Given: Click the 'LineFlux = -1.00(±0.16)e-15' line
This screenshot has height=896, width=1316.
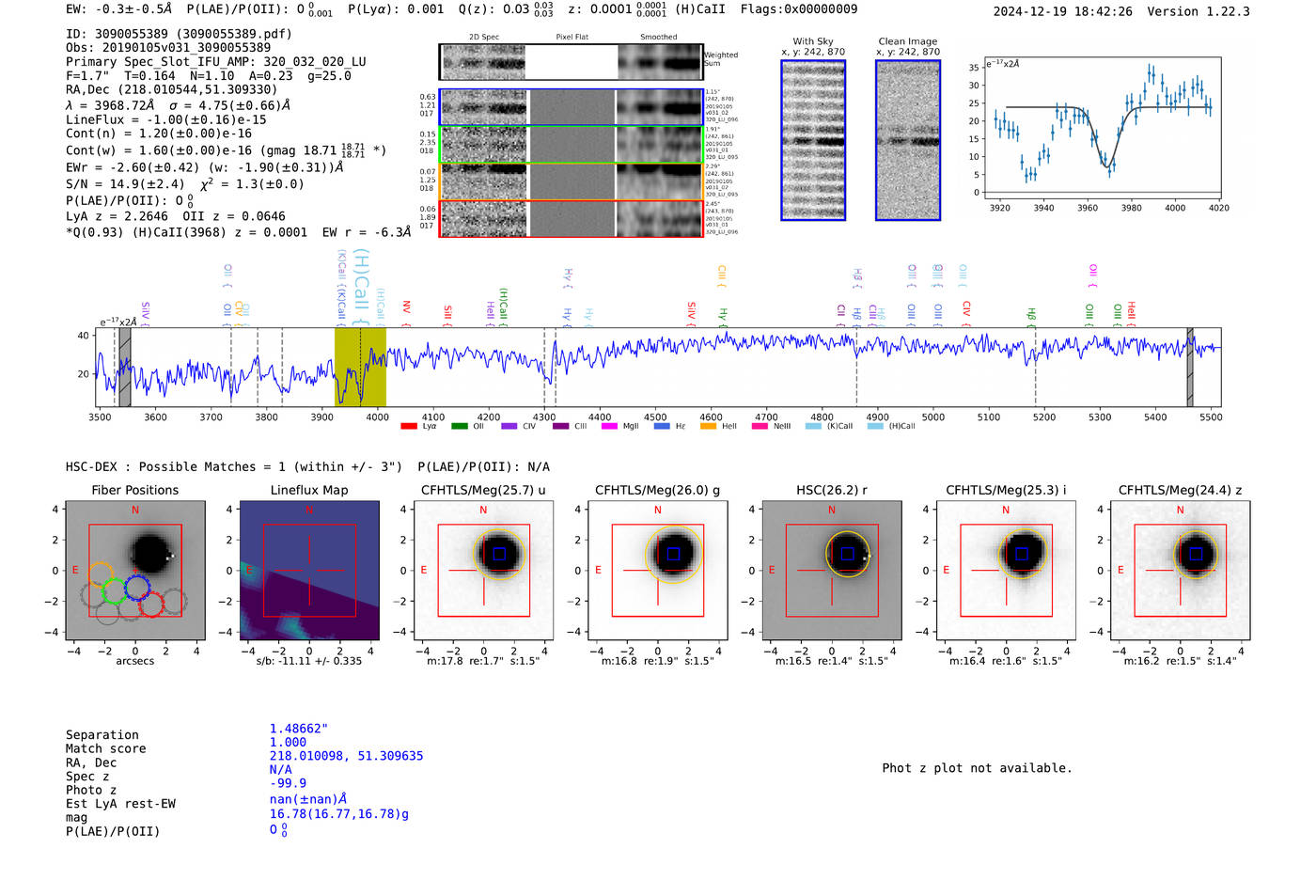Looking at the screenshot, I should pyautogui.click(x=166, y=120).
